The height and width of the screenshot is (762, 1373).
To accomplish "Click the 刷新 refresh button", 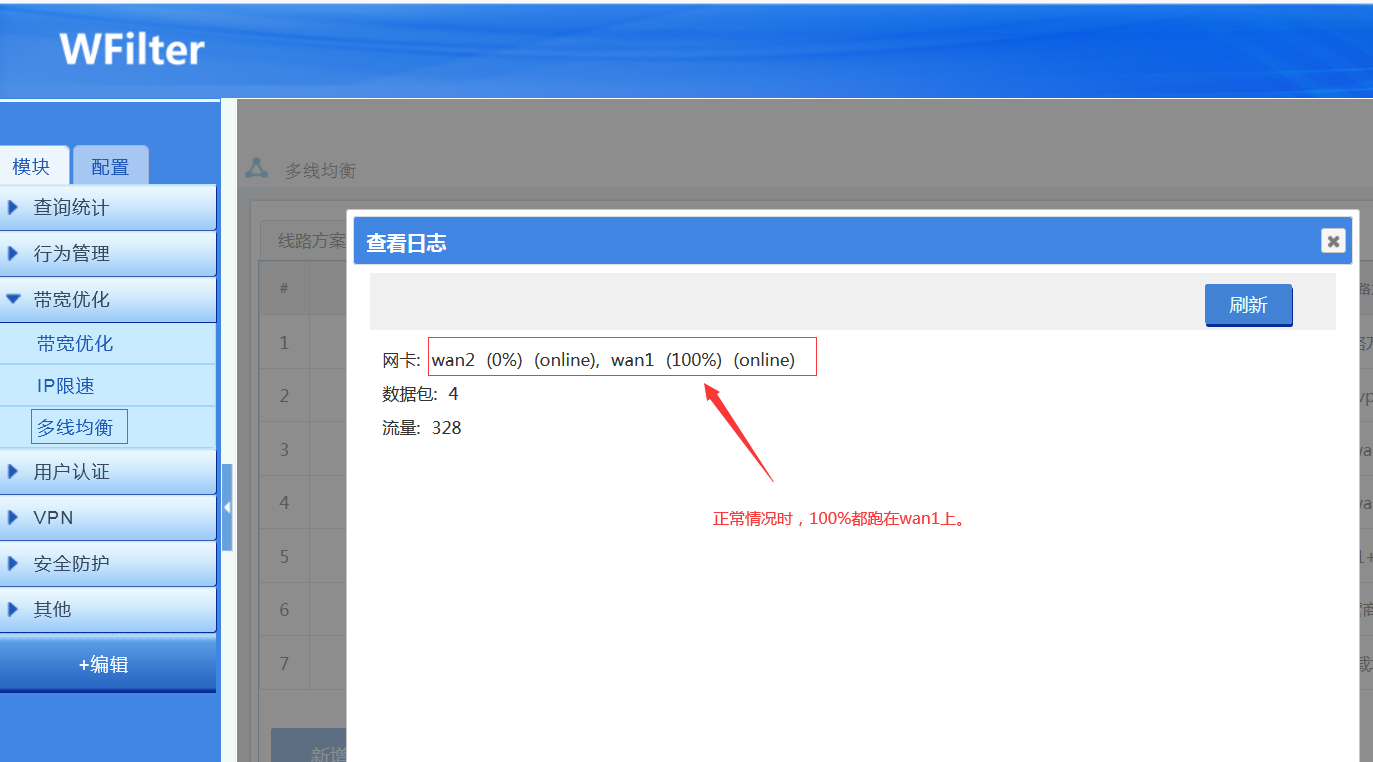I will coord(1248,305).
